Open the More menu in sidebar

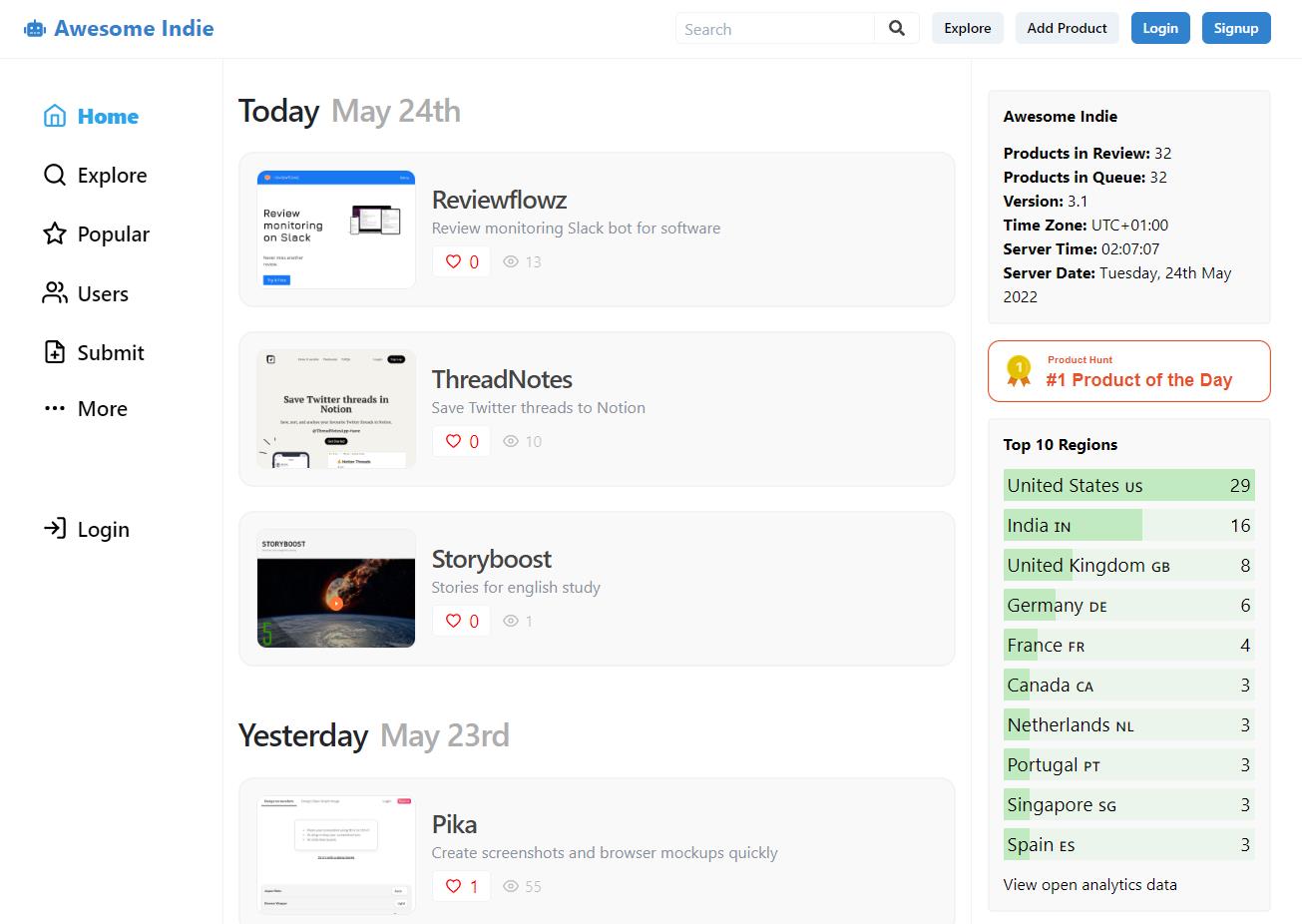point(86,408)
